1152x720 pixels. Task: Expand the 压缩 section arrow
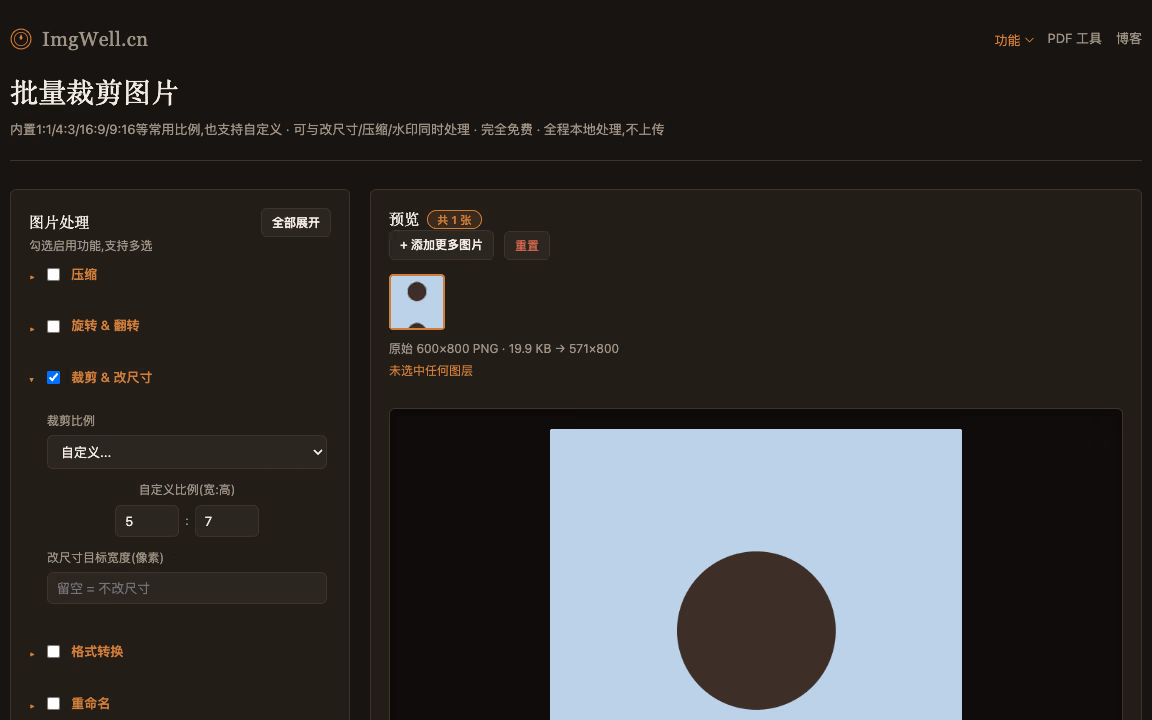32,277
